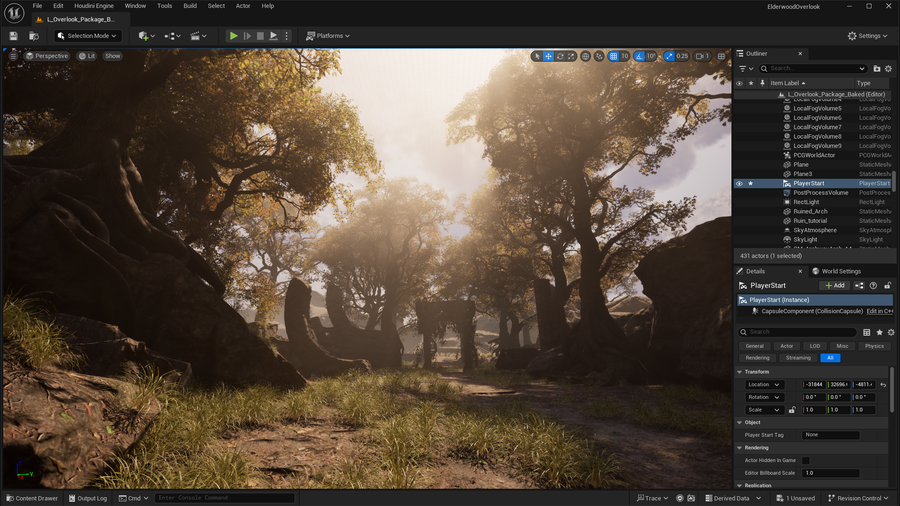Click the Save Current Level icon

pyautogui.click(x=14, y=36)
